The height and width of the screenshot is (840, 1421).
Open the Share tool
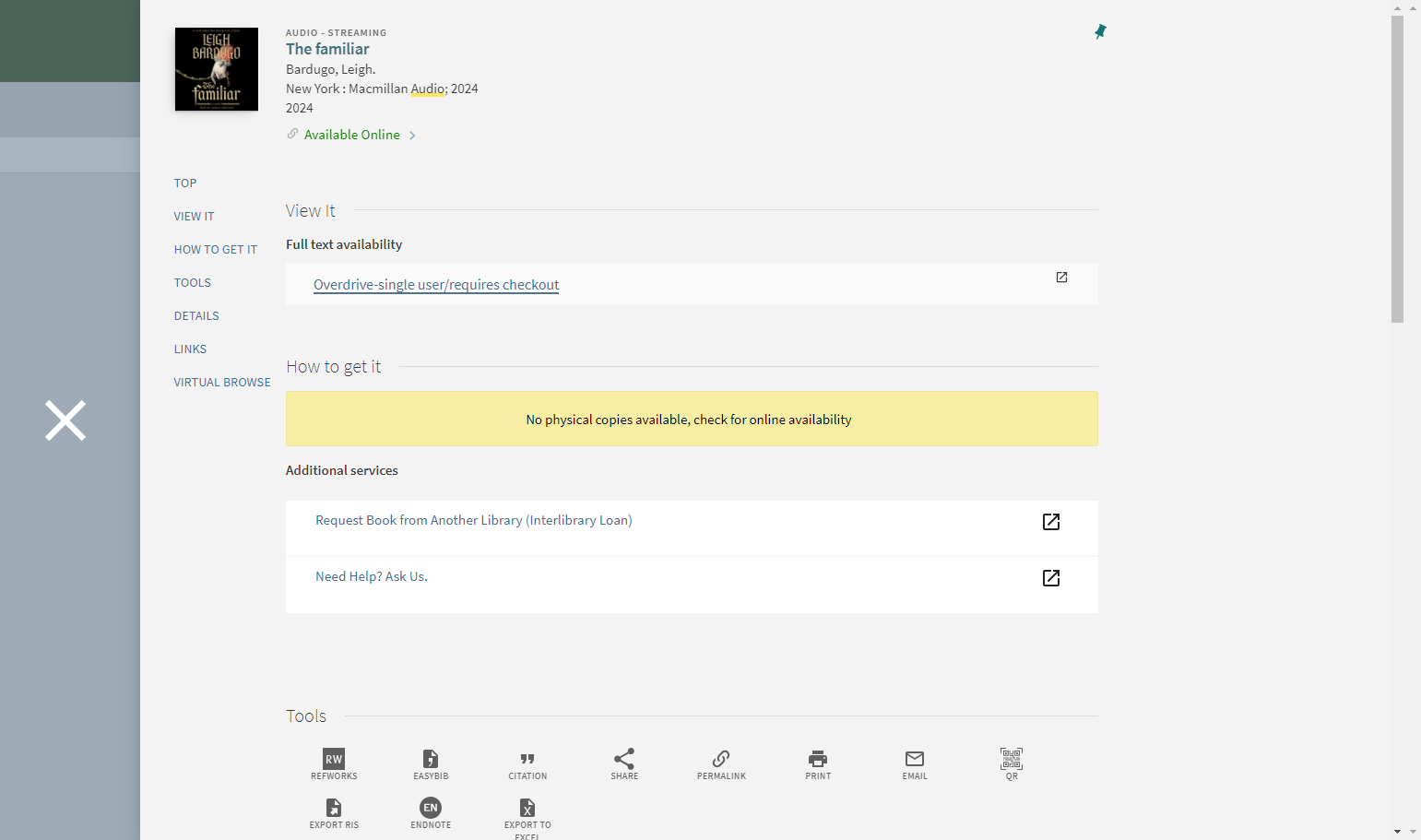(624, 764)
